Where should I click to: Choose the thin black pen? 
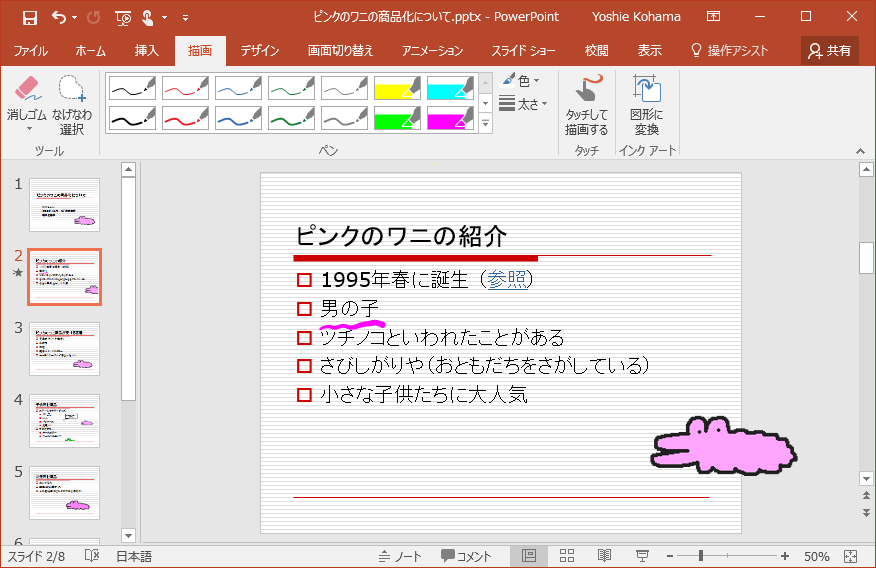132,88
